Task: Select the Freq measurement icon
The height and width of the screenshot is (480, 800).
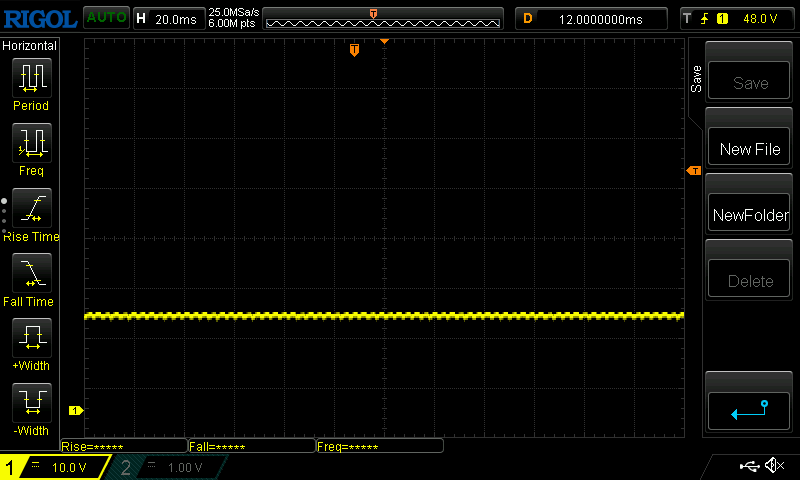Action: [32, 143]
